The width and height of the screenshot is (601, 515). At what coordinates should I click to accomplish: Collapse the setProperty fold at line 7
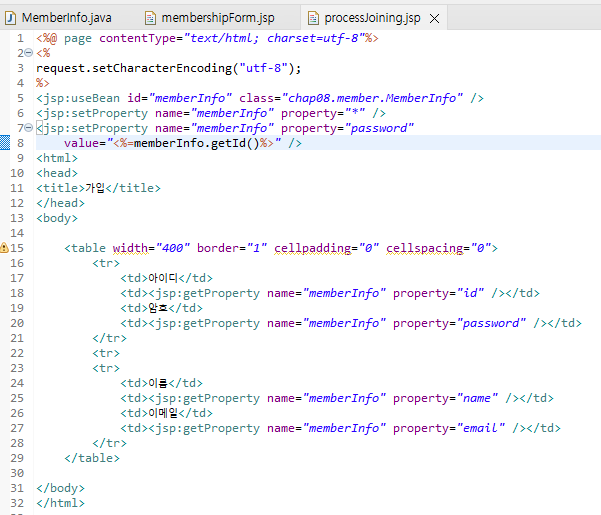coord(29,128)
